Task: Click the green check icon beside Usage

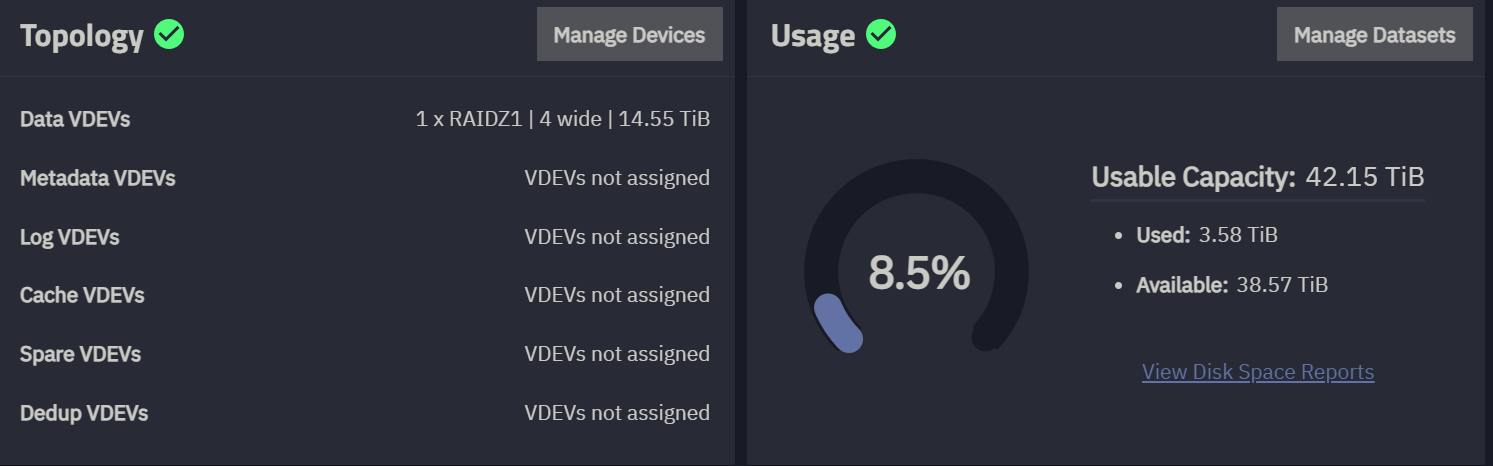Action: coord(880,35)
